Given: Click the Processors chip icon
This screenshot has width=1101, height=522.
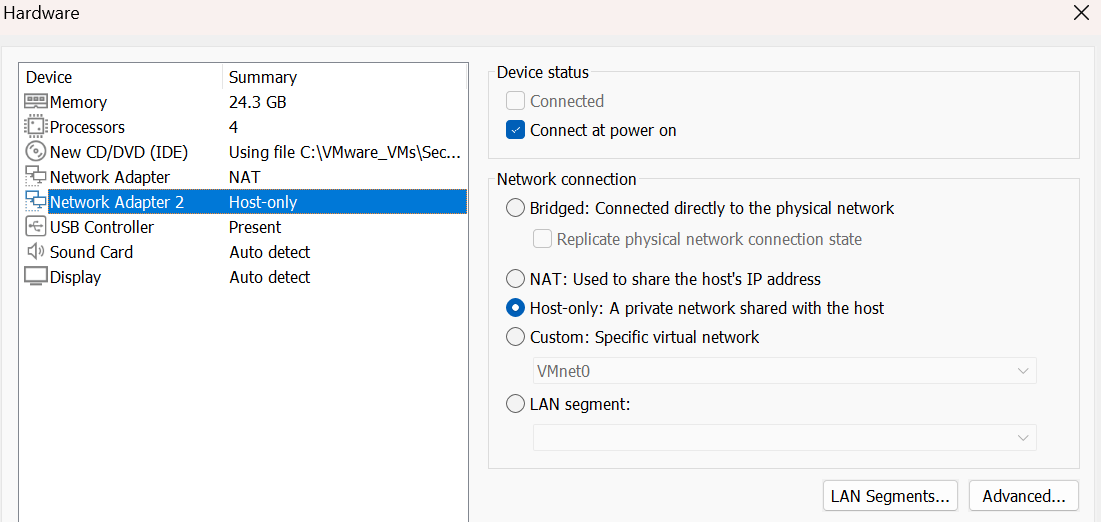Looking at the screenshot, I should (x=36, y=127).
